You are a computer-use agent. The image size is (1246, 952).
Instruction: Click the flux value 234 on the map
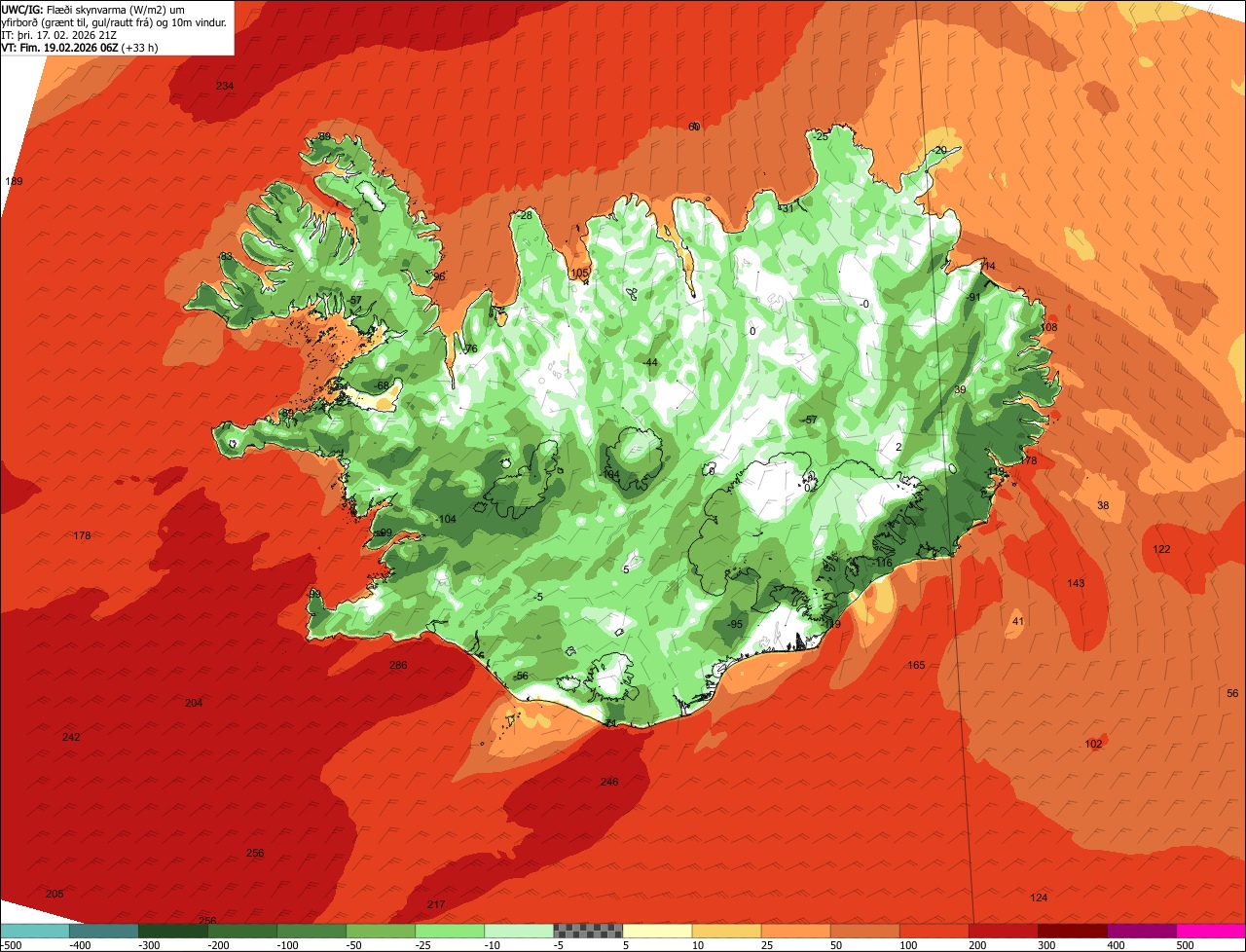point(225,86)
